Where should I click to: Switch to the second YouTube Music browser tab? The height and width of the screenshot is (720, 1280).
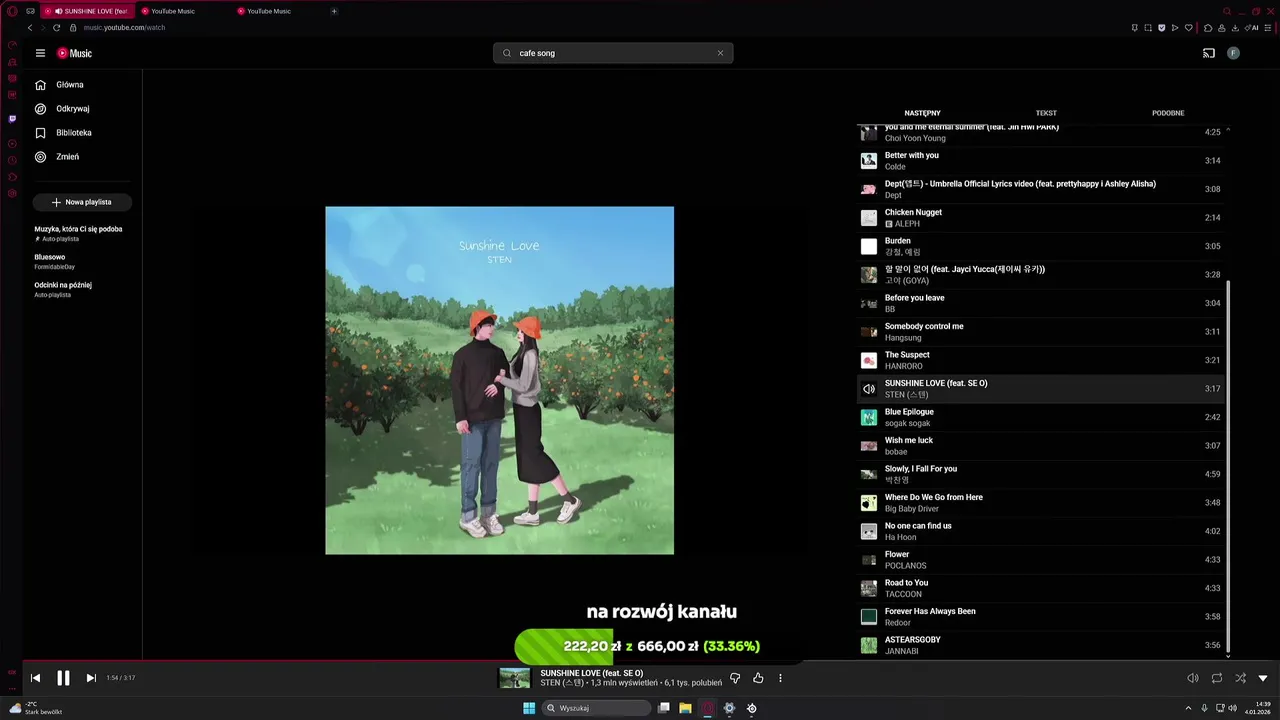[x=186, y=11]
